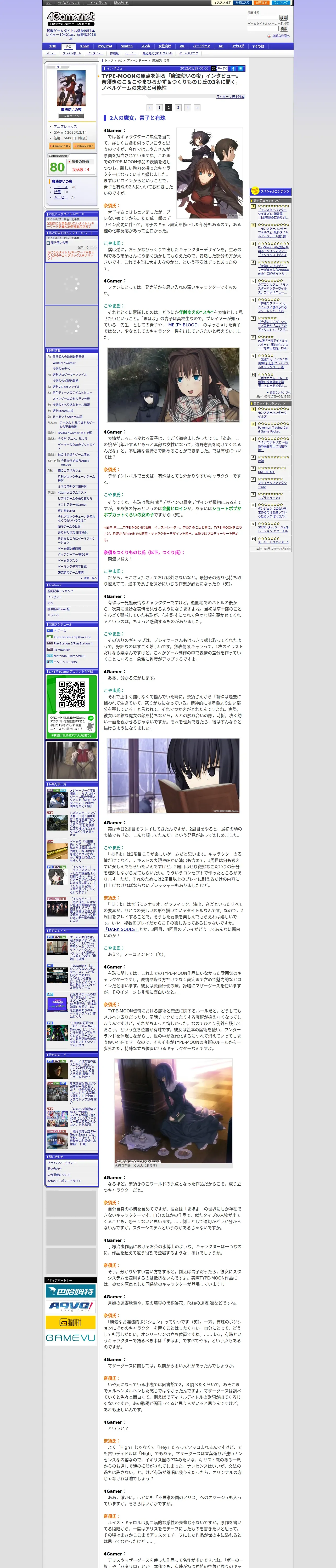
Task: Click the LINE QR code image
Action: (x=72, y=695)
